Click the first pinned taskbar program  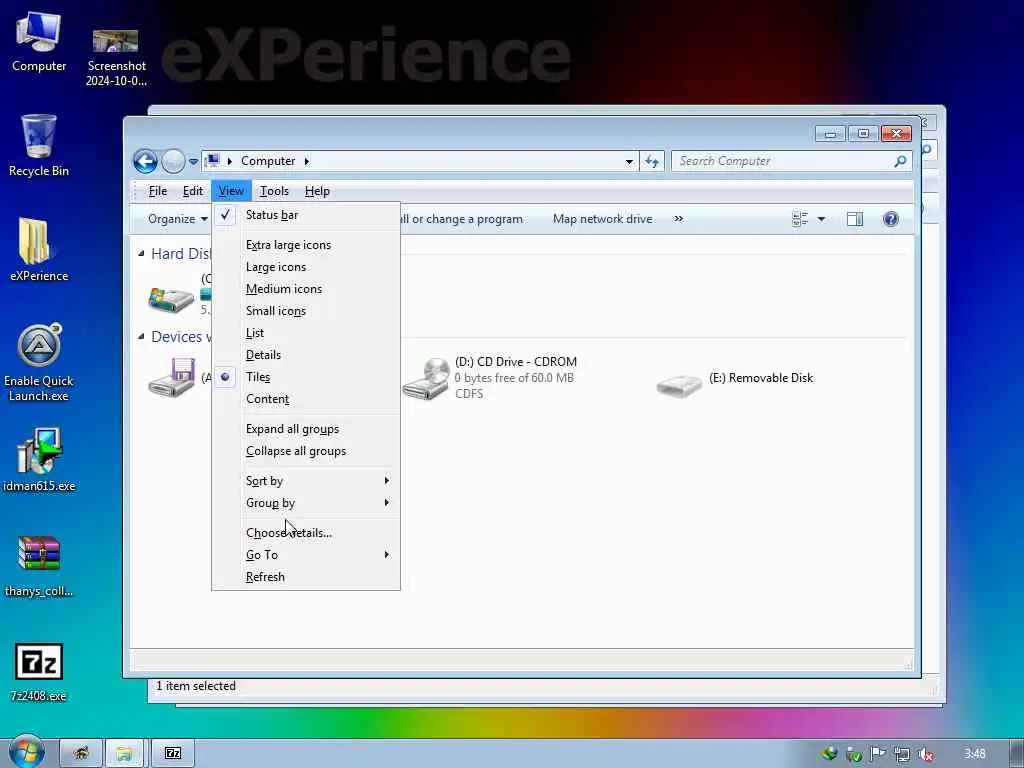point(81,753)
